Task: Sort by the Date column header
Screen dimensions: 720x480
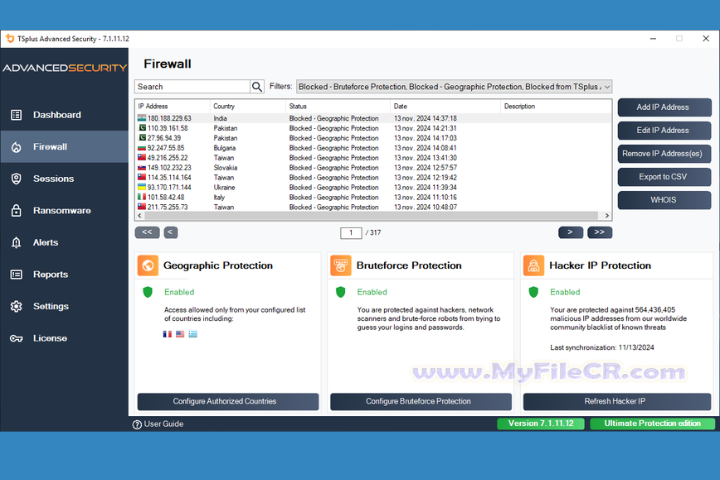Action: pos(445,106)
